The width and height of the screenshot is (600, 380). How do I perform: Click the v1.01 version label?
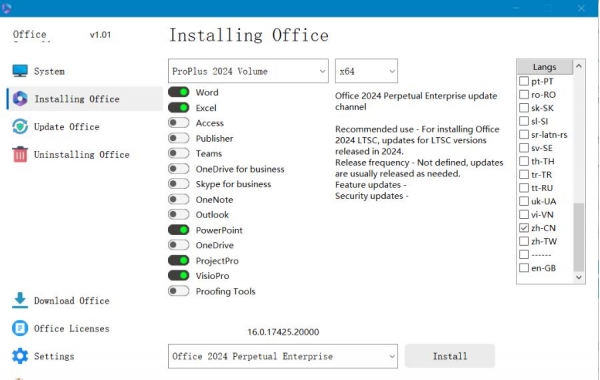point(100,35)
